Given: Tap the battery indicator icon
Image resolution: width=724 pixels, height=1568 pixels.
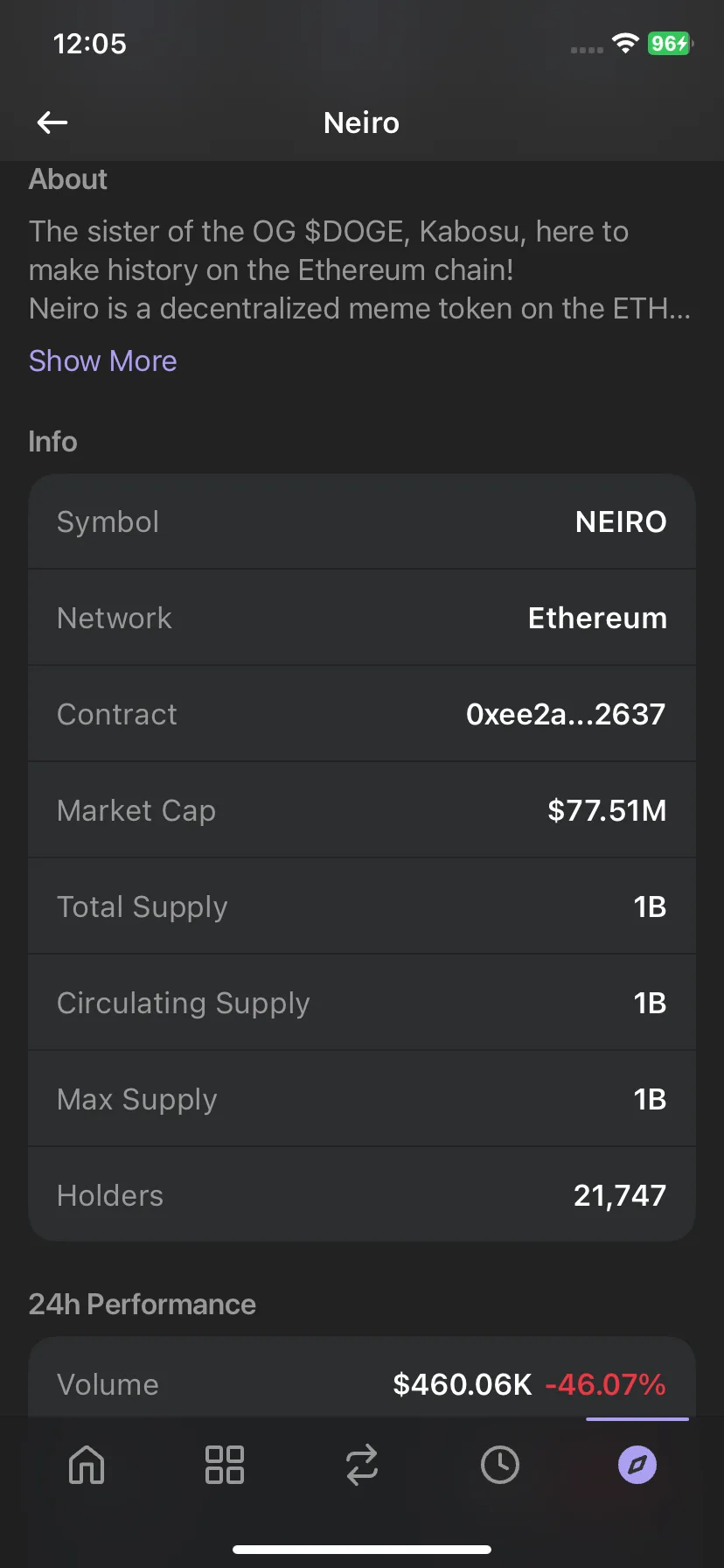Looking at the screenshot, I should pos(671,43).
